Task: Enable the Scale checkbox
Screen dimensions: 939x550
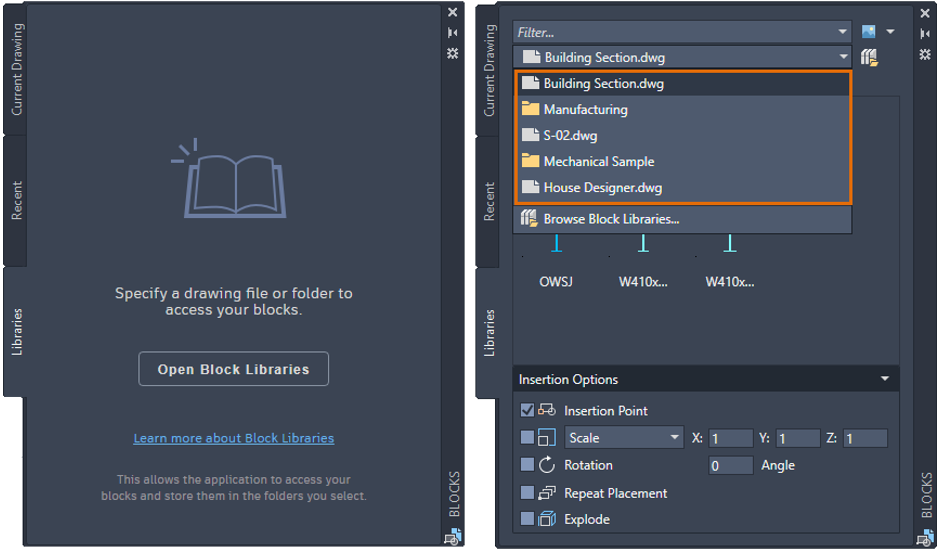Action: click(x=527, y=437)
